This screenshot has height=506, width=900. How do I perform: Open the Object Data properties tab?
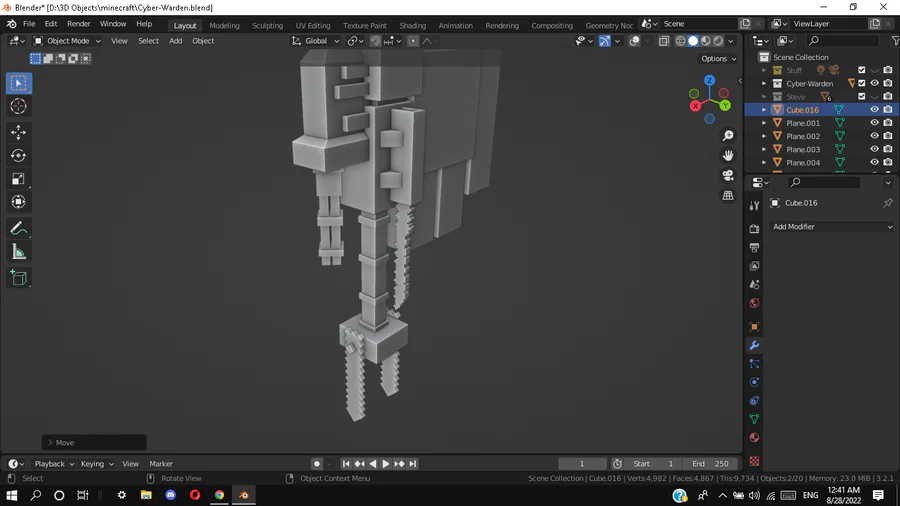point(754,419)
